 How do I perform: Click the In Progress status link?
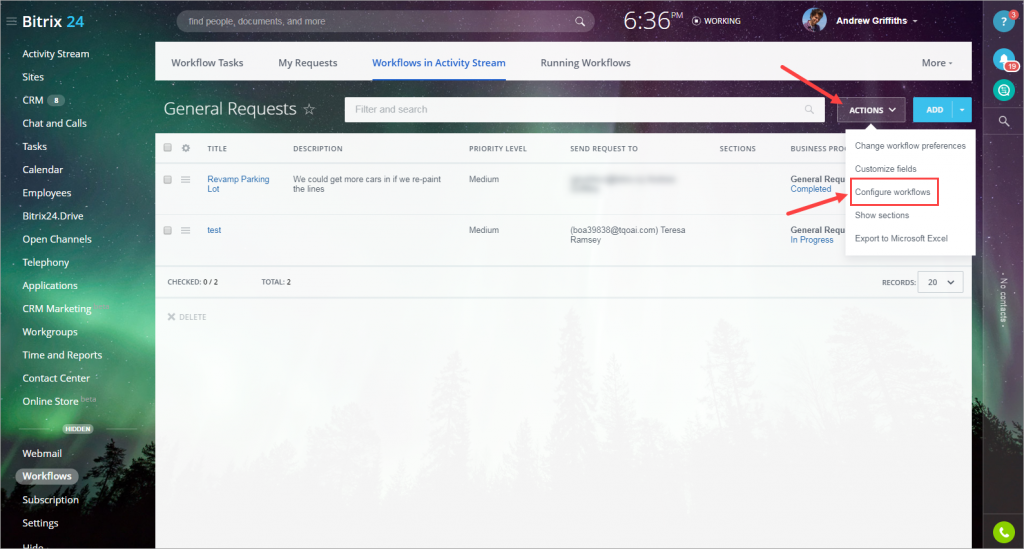point(812,240)
